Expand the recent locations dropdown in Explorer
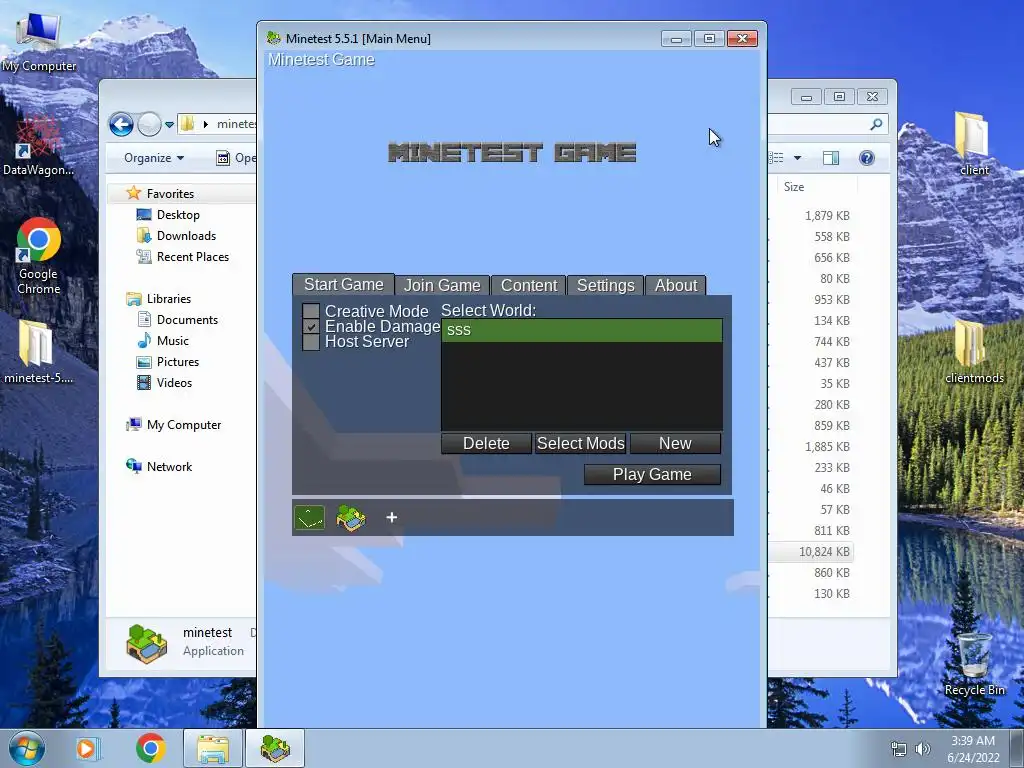 point(169,125)
